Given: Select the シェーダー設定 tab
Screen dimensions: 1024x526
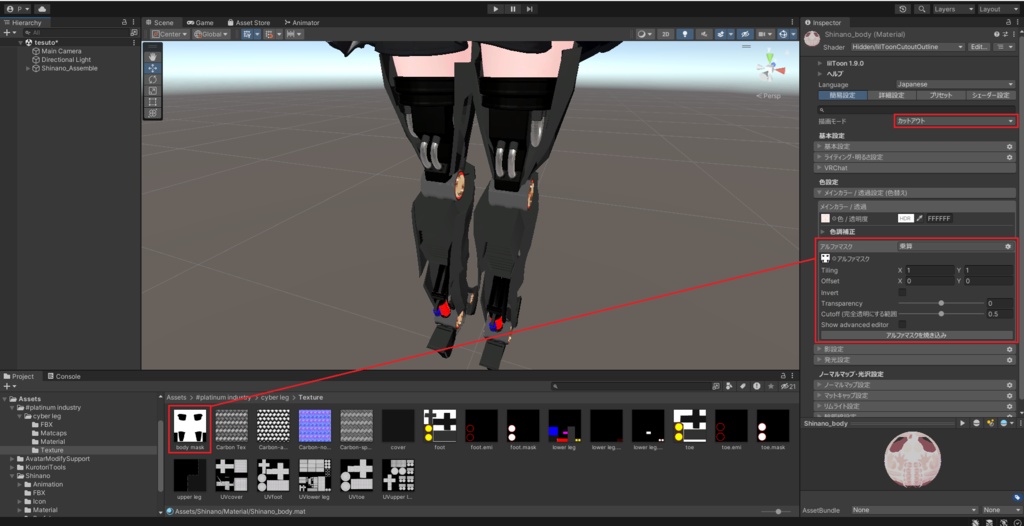Looking at the screenshot, I should pyautogui.click(x=990, y=95).
